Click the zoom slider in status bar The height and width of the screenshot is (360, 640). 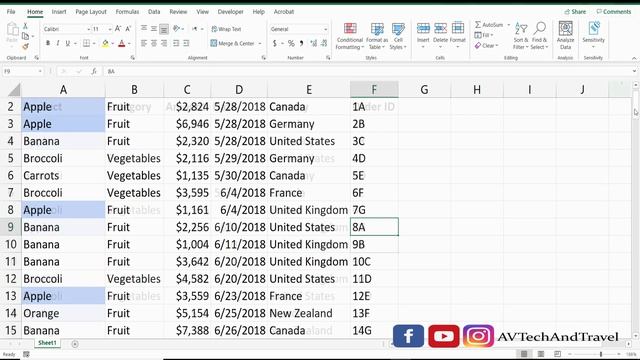click(x=594, y=354)
